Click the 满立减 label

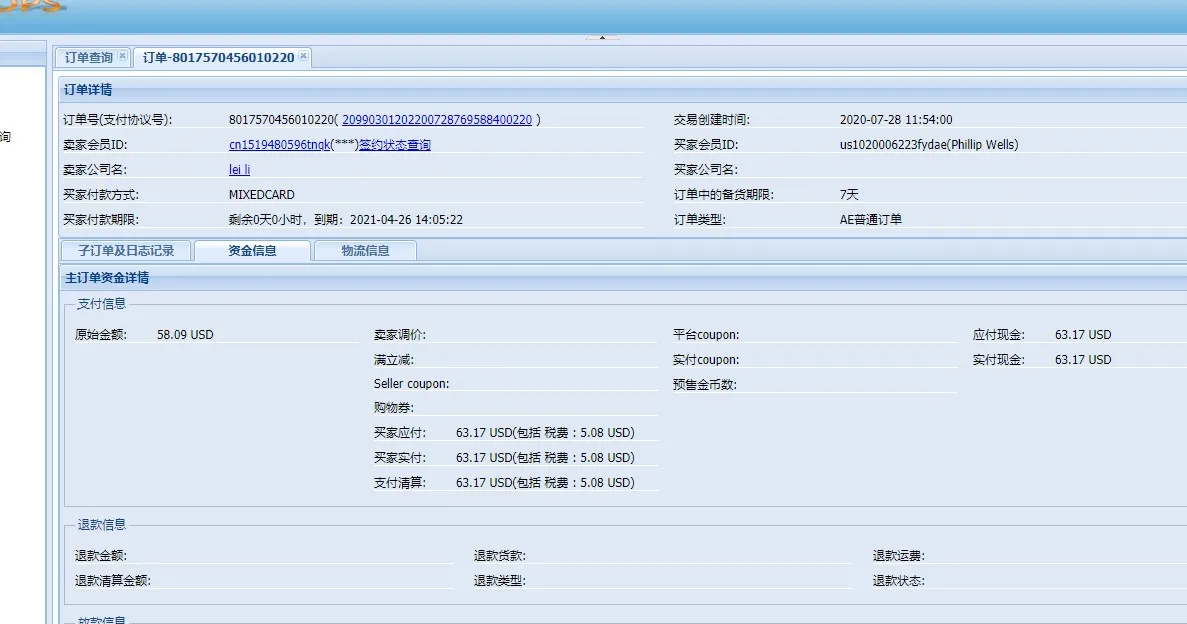[394, 360]
